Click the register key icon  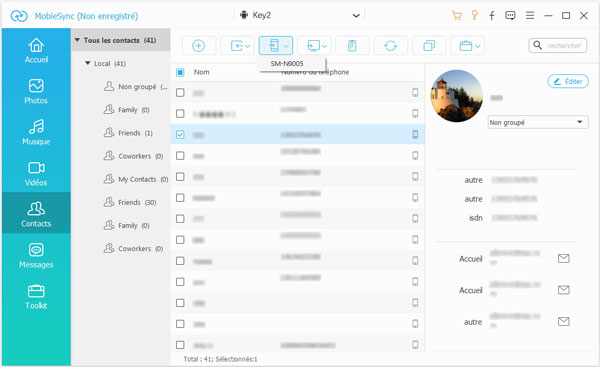point(474,15)
